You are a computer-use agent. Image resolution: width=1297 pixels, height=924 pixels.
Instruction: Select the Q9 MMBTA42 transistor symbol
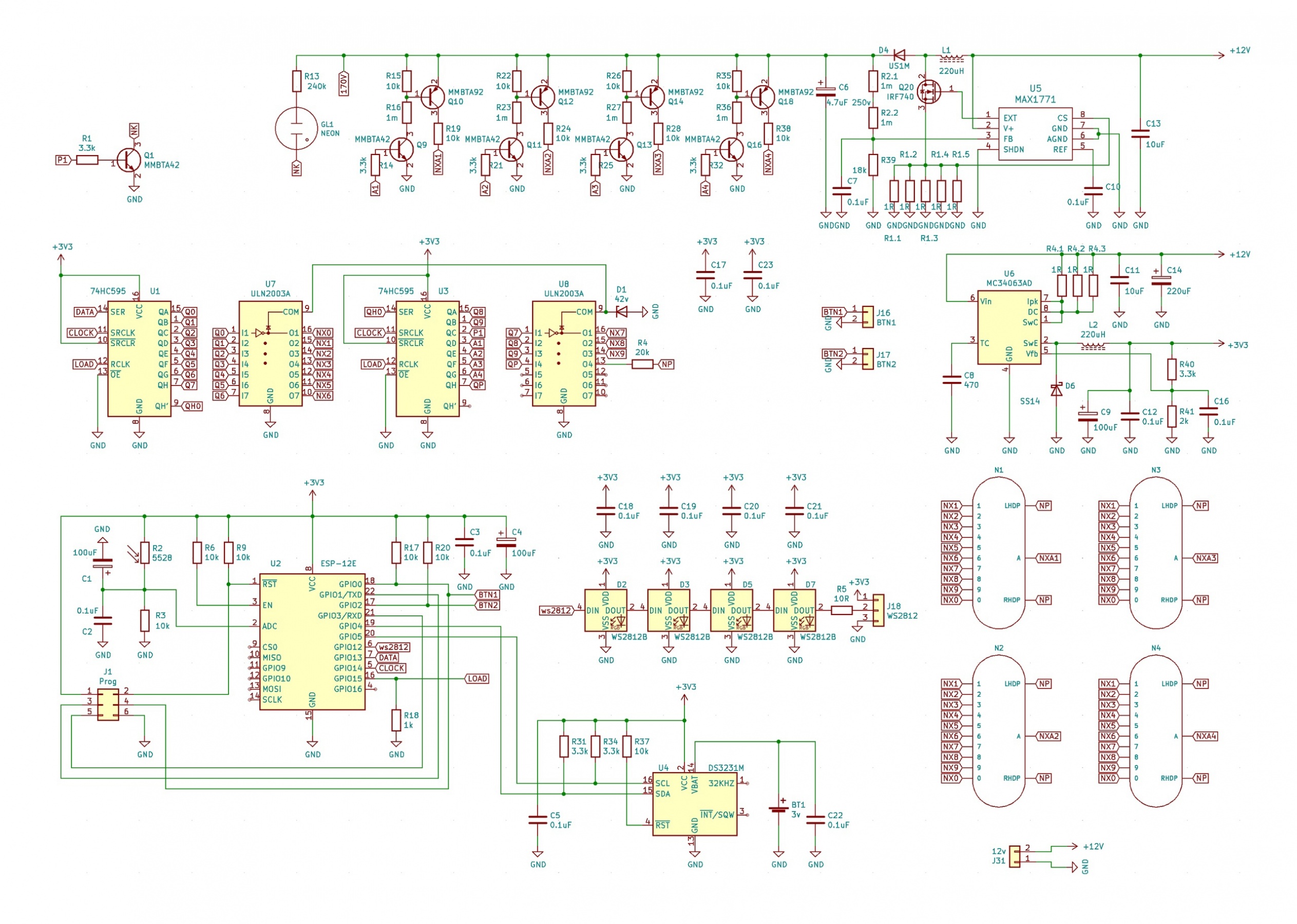tap(401, 150)
